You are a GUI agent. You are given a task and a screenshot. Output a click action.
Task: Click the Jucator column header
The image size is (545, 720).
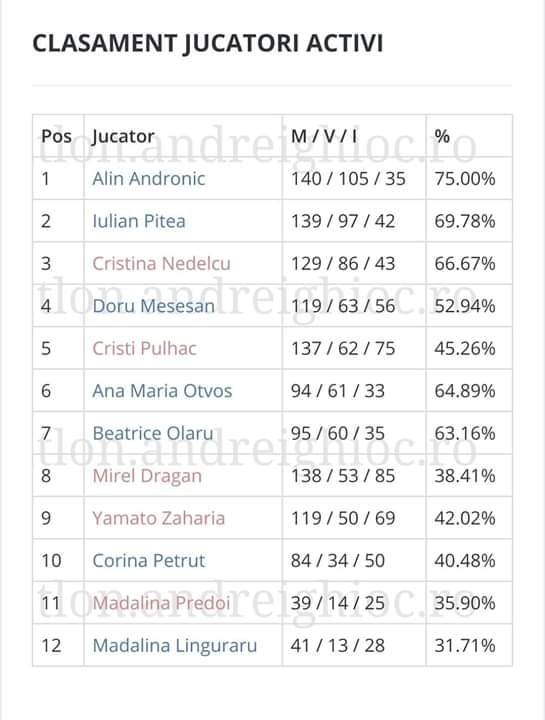point(123,136)
